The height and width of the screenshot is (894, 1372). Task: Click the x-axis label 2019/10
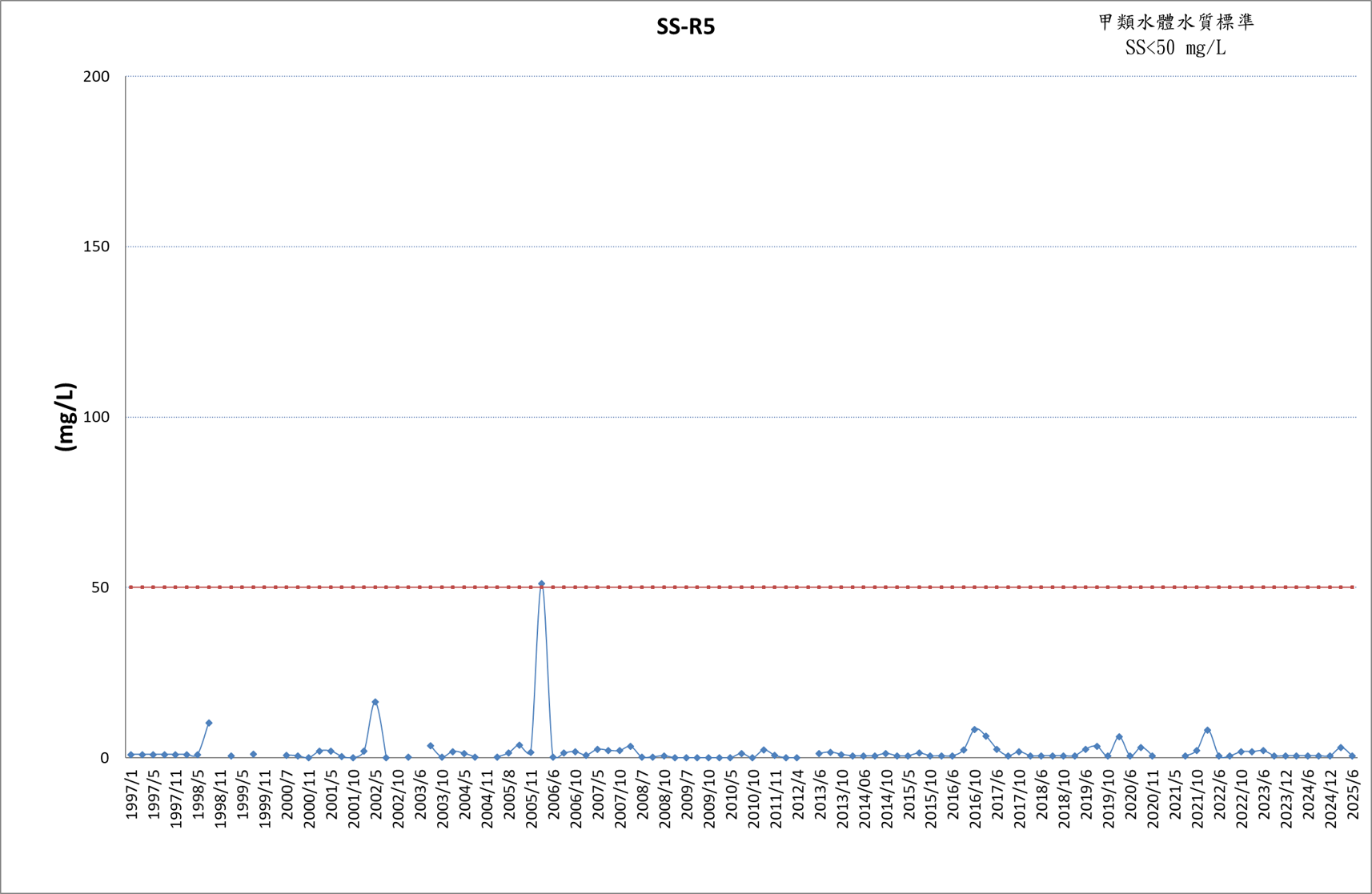coord(1109,799)
